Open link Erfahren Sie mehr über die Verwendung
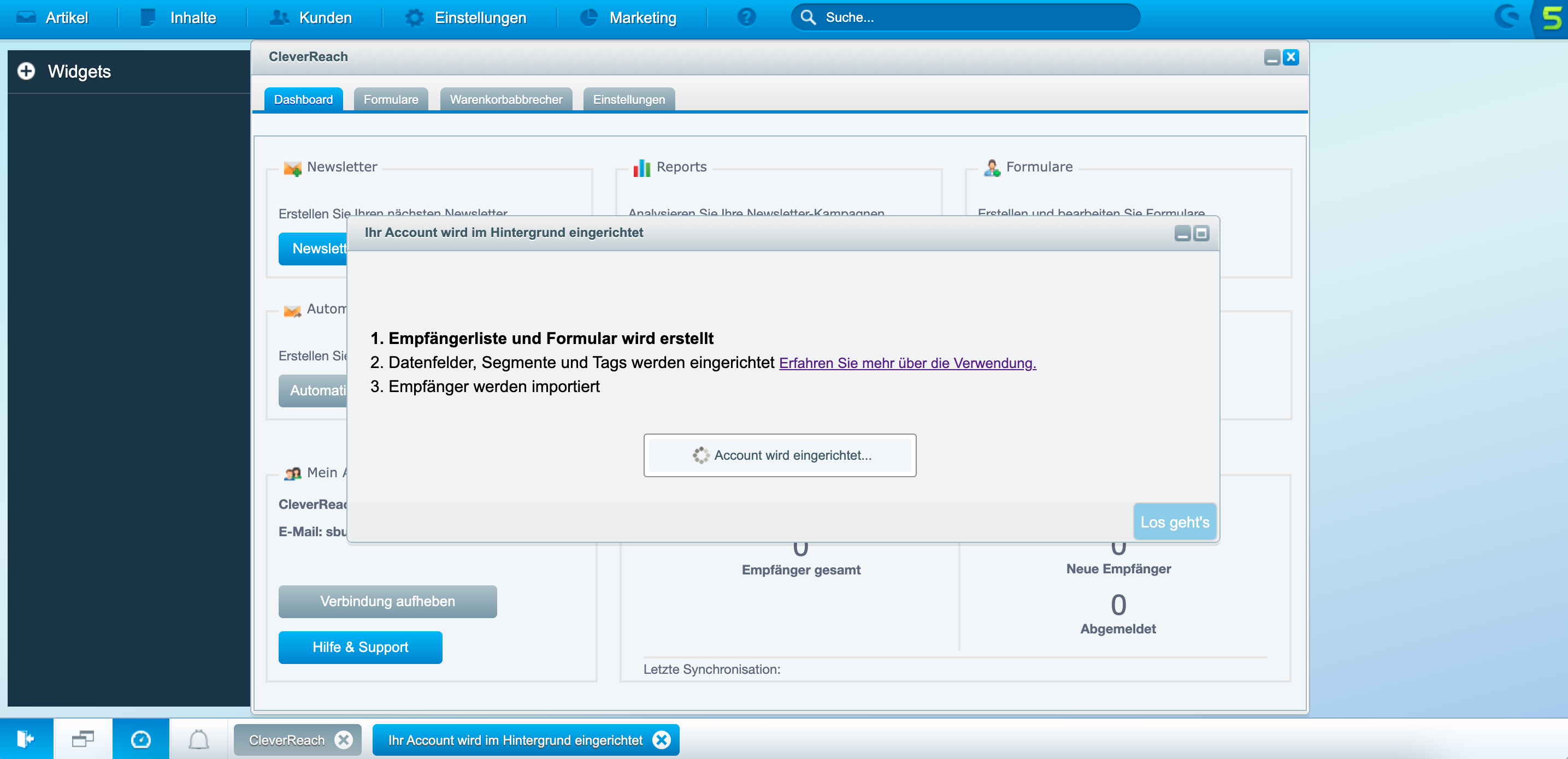 pyautogui.click(x=907, y=363)
